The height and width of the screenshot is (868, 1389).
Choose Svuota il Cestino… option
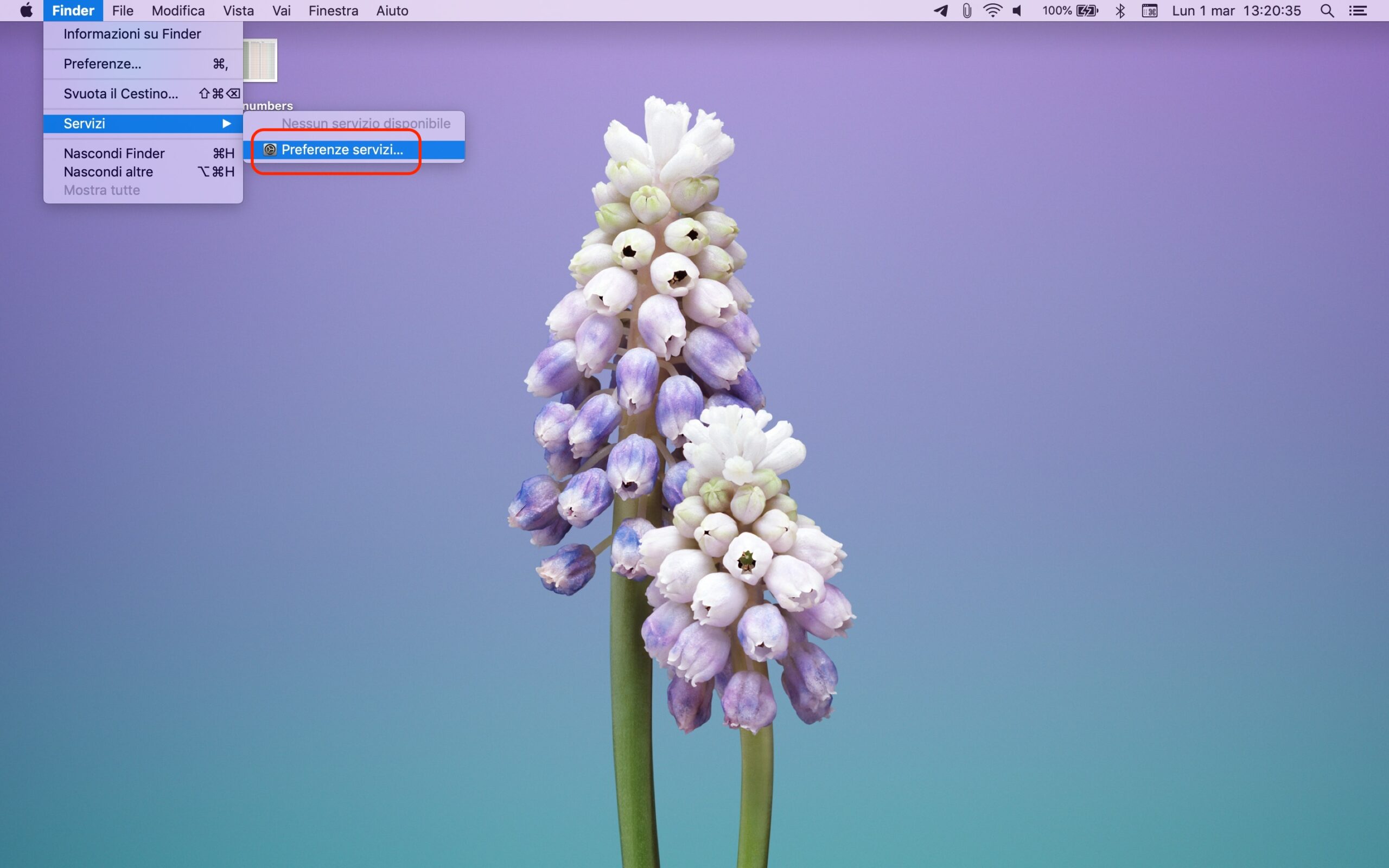[x=120, y=93]
